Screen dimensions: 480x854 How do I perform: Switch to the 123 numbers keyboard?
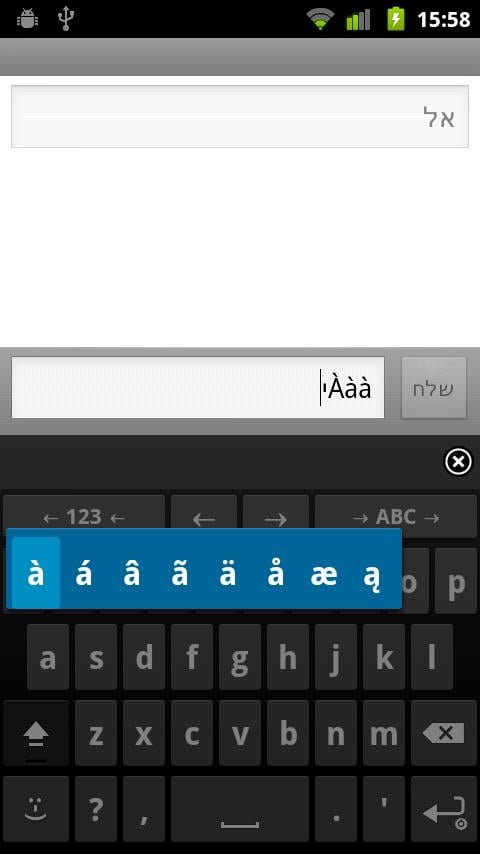coord(84,517)
